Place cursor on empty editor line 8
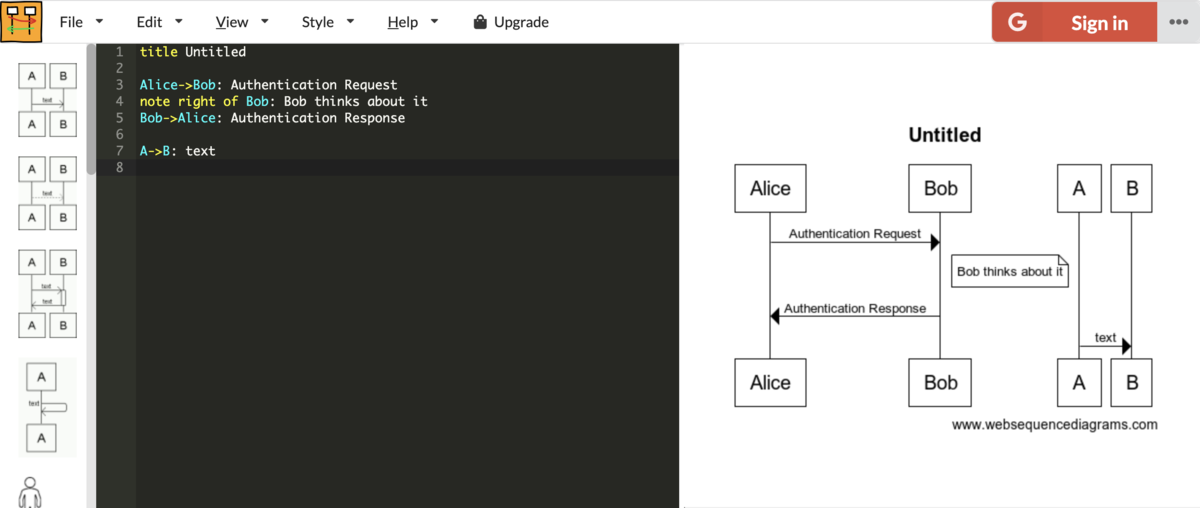 408,168
